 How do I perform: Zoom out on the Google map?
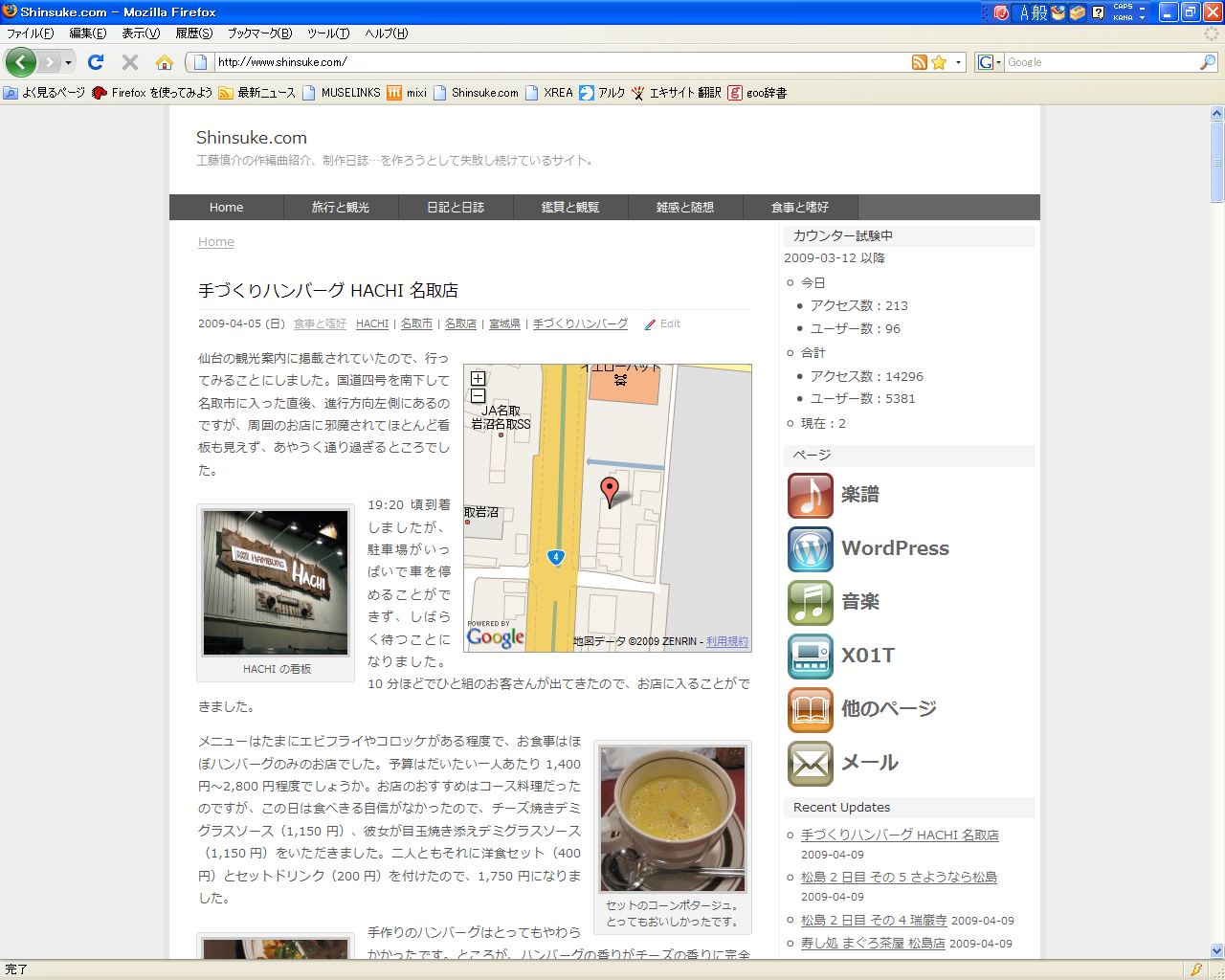pyautogui.click(x=478, y=395)
